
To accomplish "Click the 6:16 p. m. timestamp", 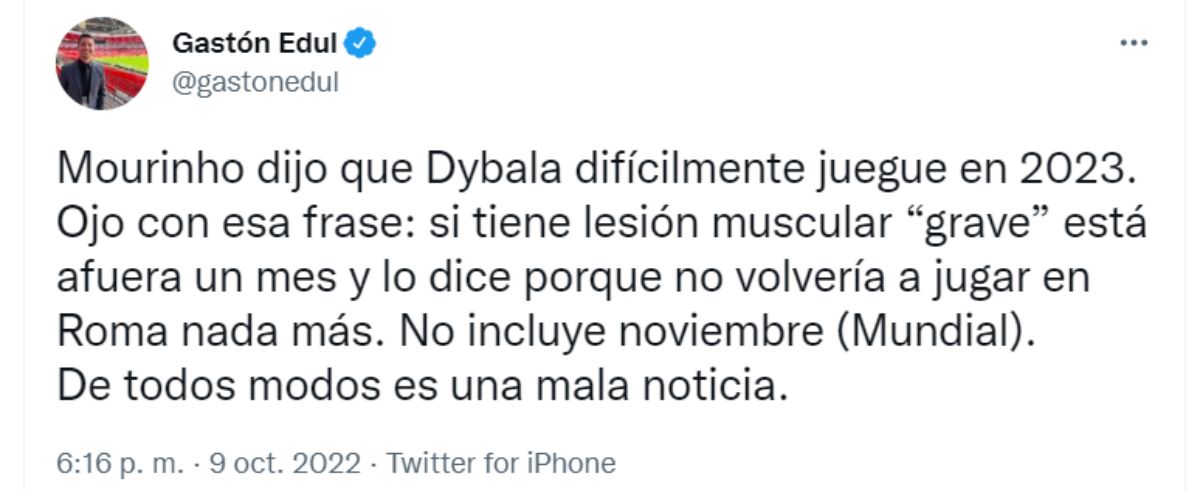I will point(106,463).
